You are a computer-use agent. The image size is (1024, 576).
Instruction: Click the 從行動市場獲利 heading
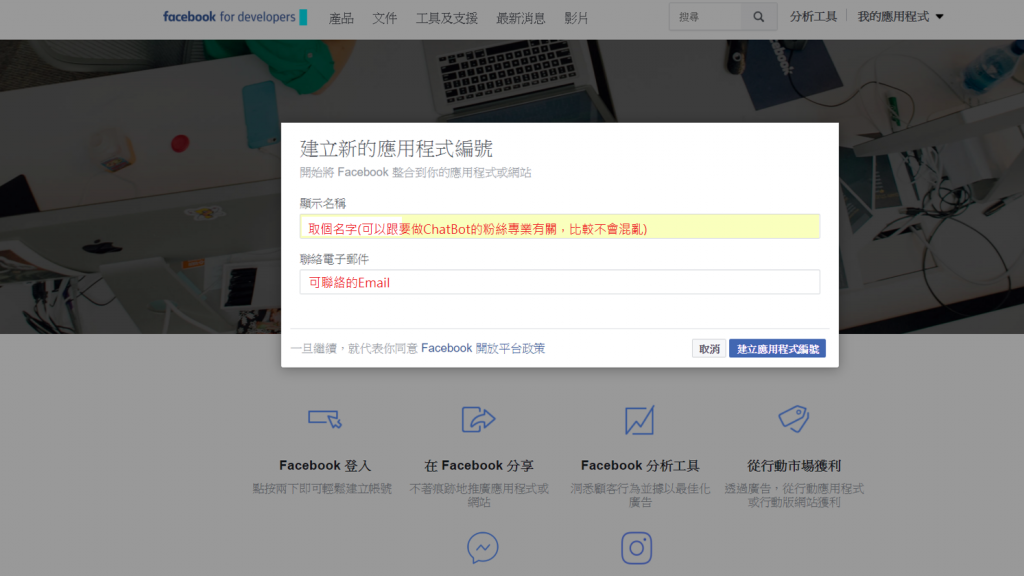coord(794,466)
